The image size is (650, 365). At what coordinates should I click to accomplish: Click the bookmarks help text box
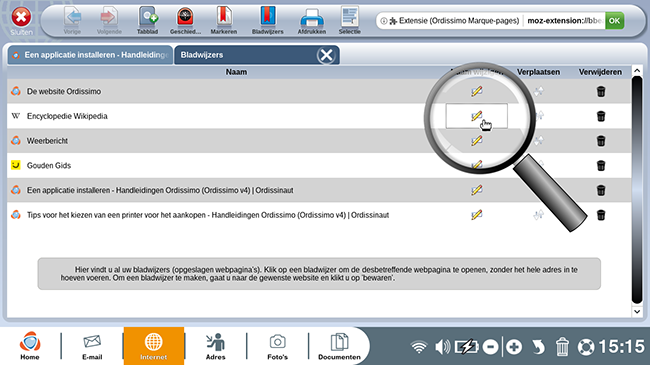pyautogui.click(x=319, y=274)
